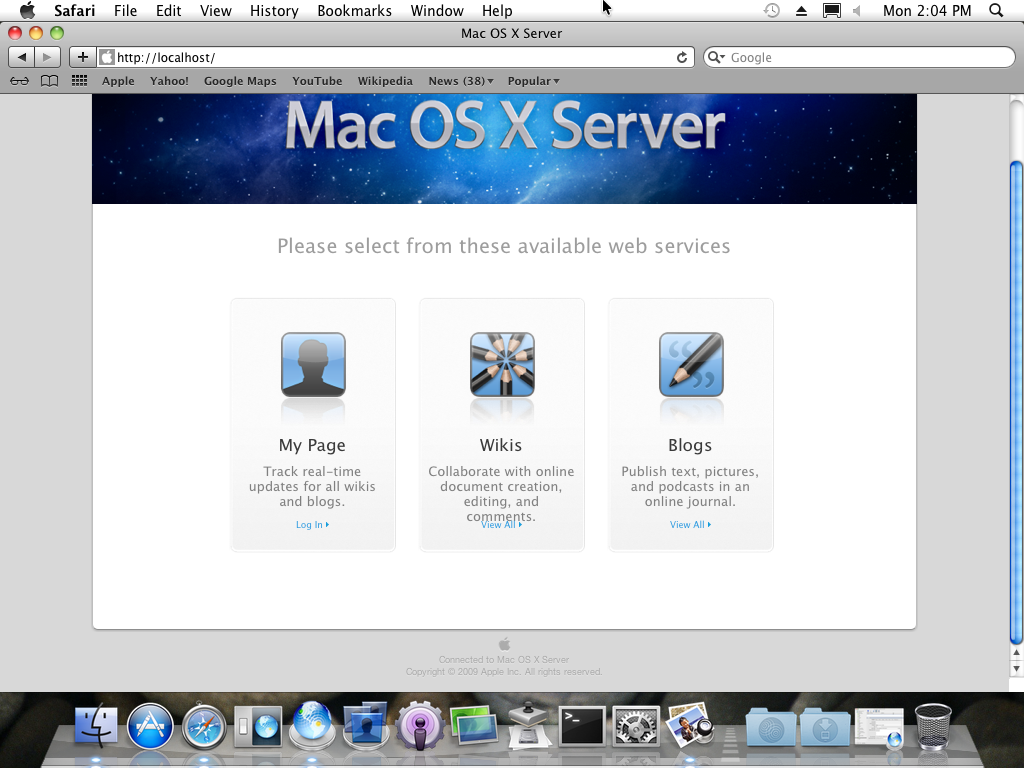Click the localhost address bar
1024x768 pixels.
point(395,57)
